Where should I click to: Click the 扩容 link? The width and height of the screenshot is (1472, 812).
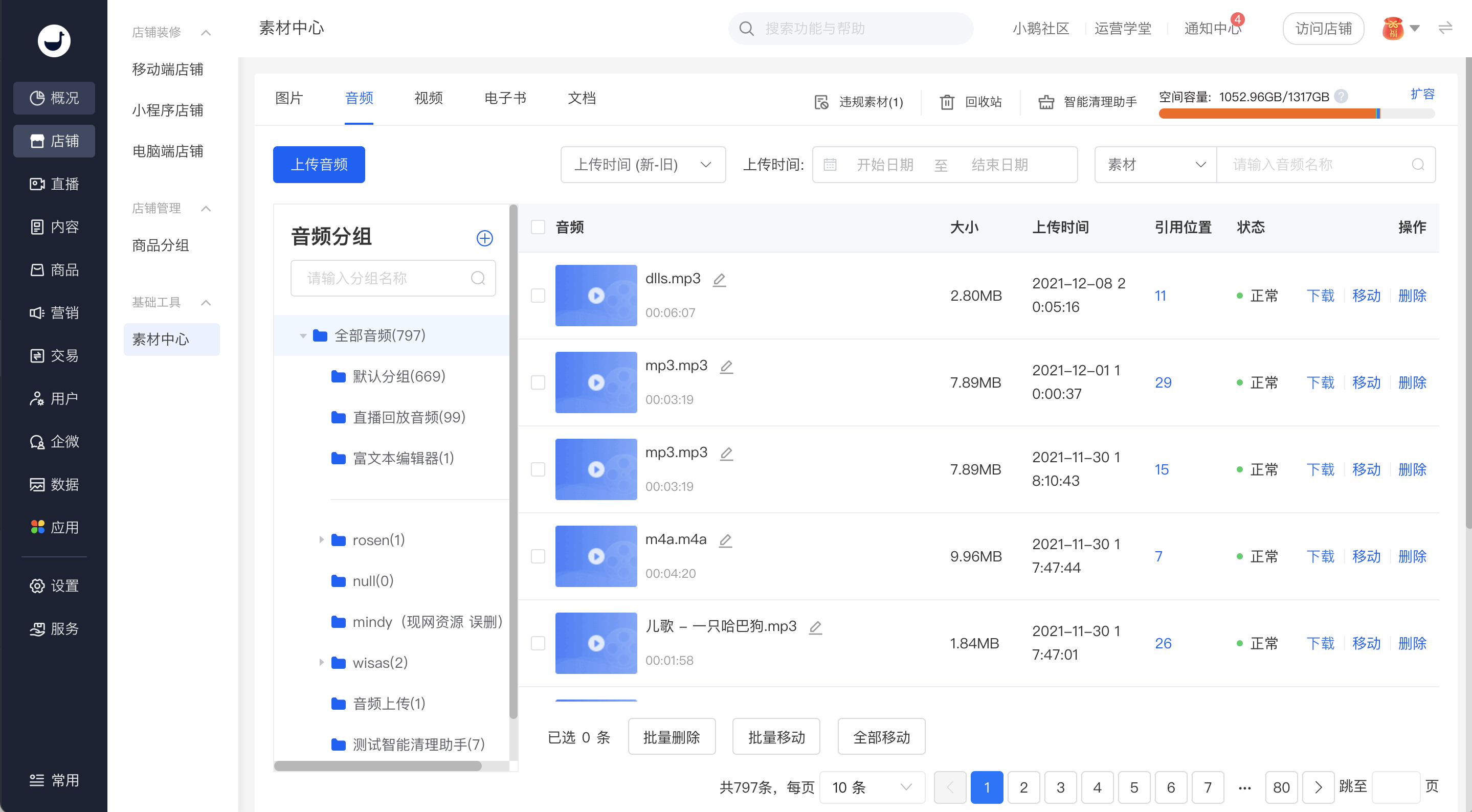tap(1423, 94)
